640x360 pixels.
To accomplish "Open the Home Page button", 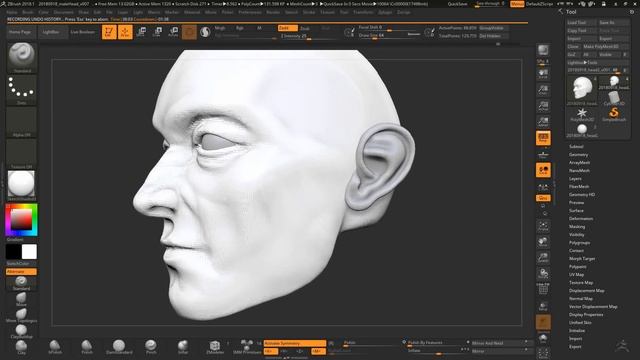I will tap(20, 32).
